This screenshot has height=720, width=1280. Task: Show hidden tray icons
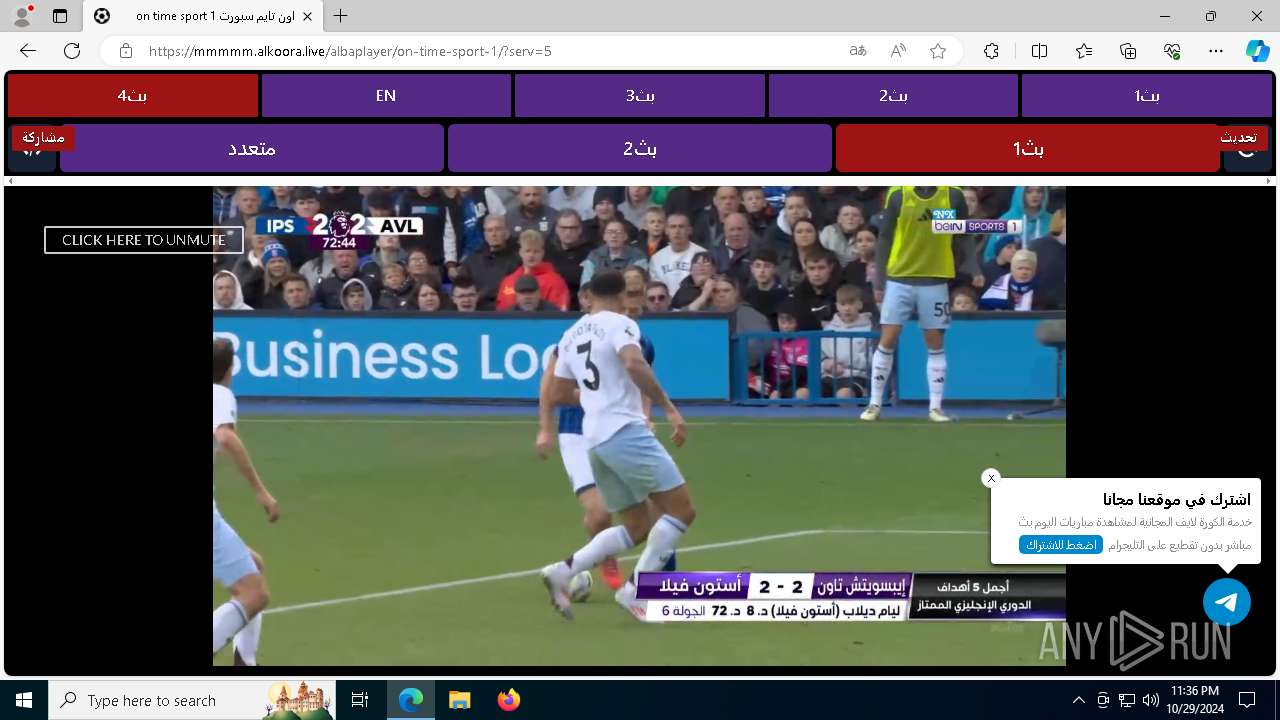1078,700
